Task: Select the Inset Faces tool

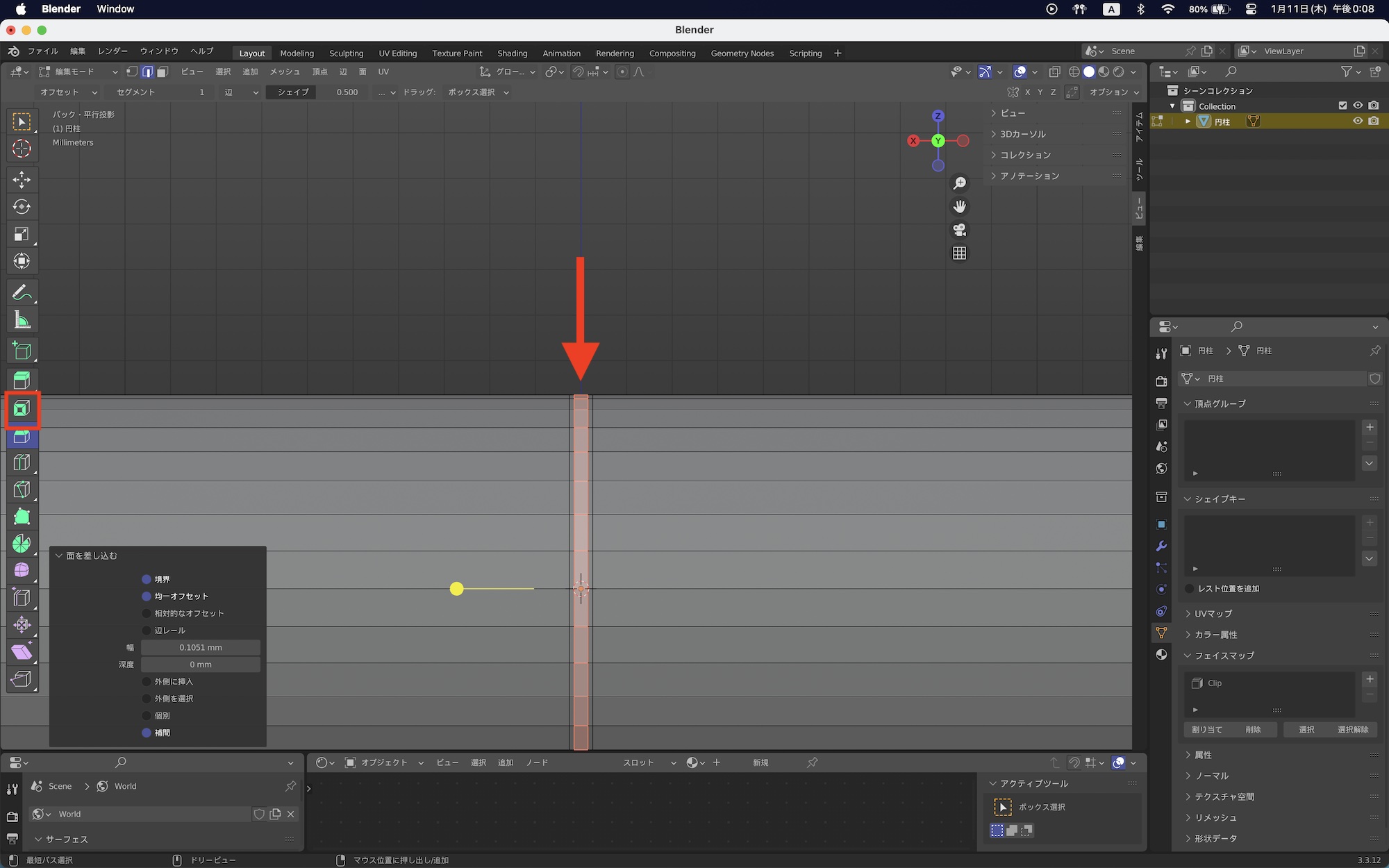Action: coord(22,409)
